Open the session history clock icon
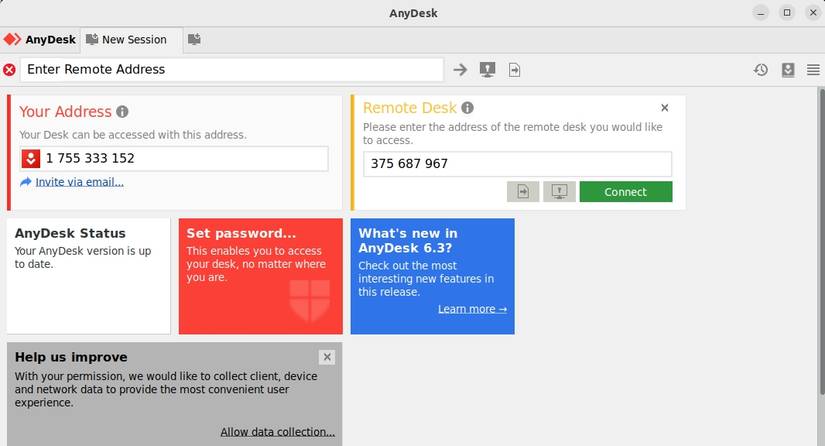825x446 pixels. 761,70
